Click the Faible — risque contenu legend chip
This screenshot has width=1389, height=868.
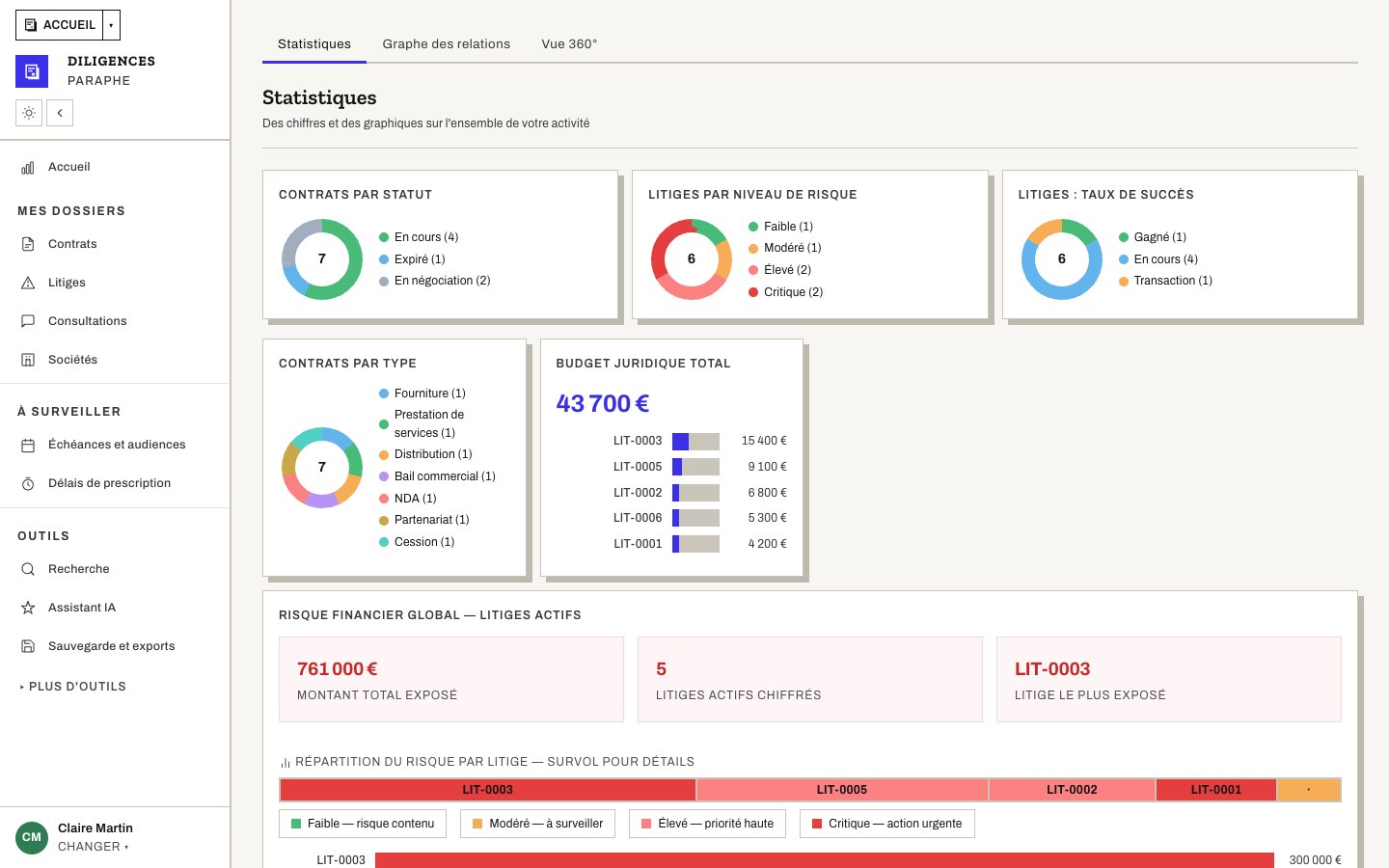[x=363, y=824]
